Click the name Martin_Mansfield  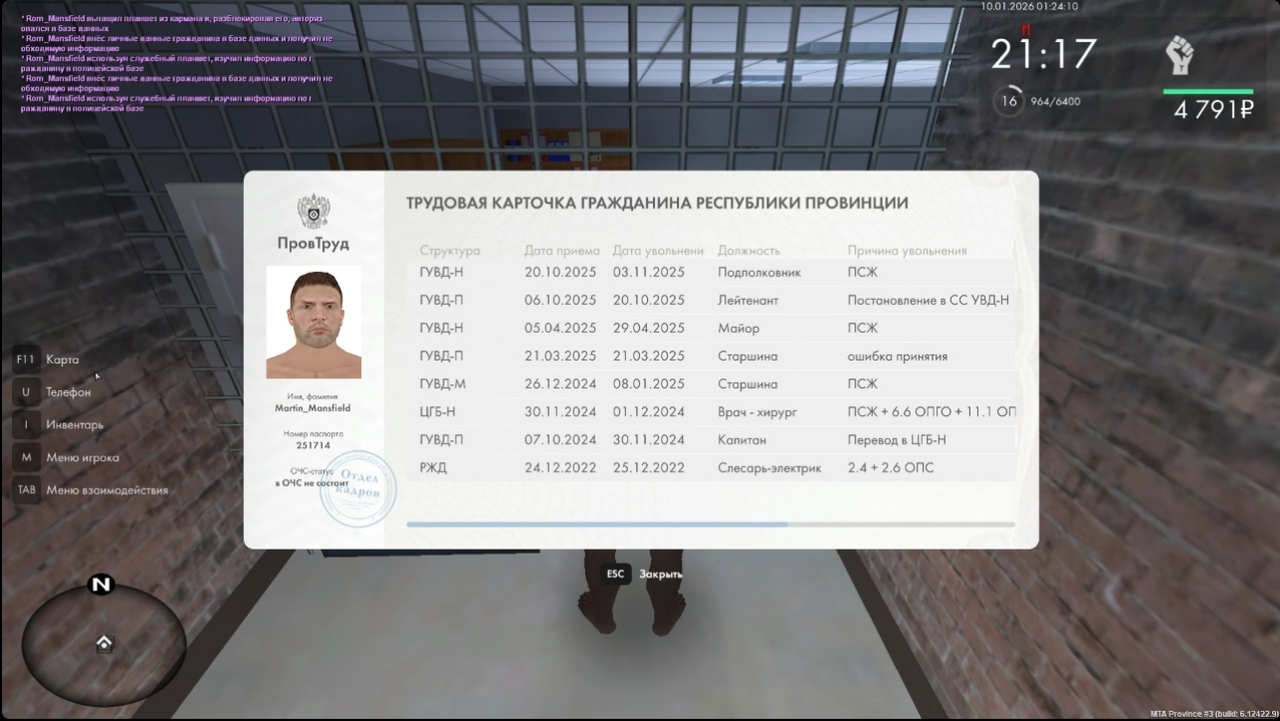pos(313,408)
